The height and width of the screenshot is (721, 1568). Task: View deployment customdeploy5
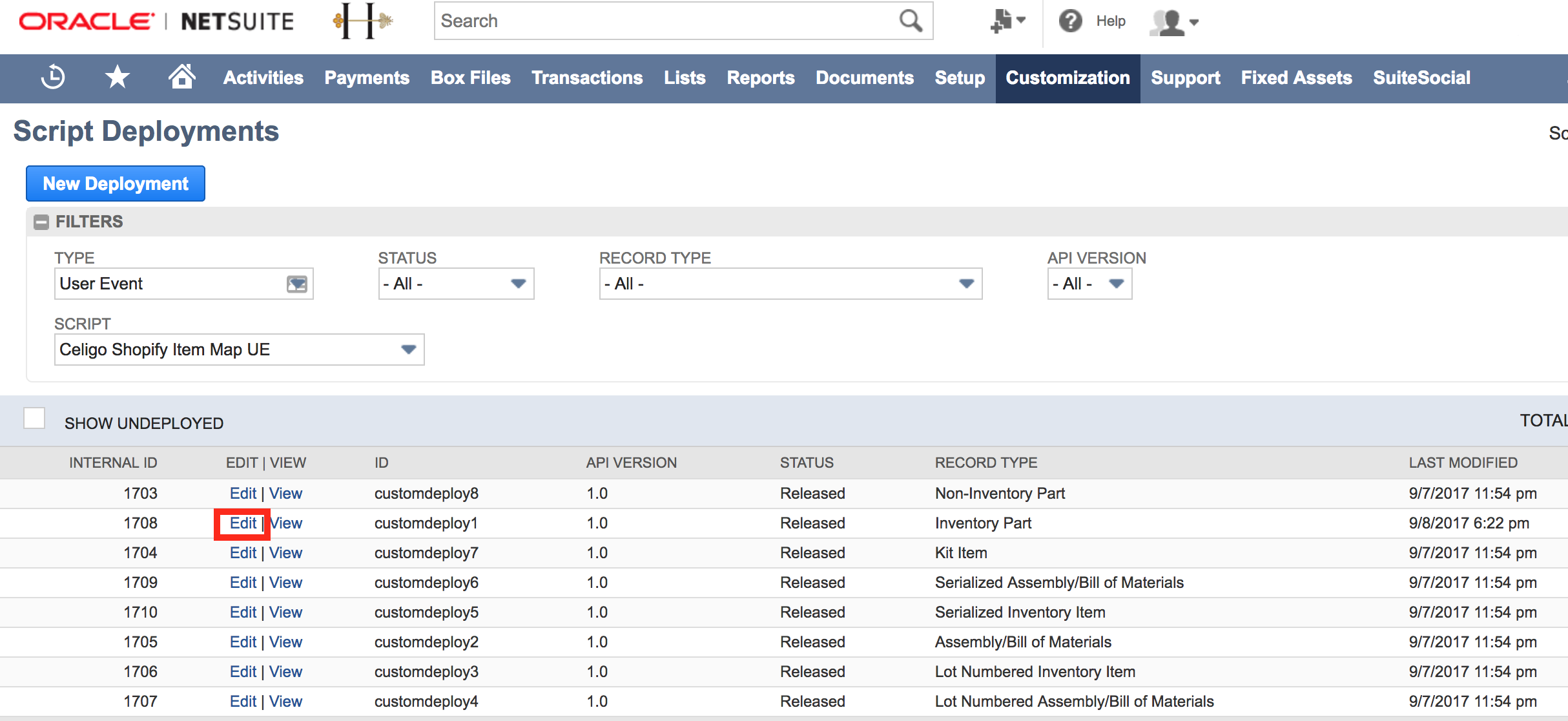pos(285,612)
